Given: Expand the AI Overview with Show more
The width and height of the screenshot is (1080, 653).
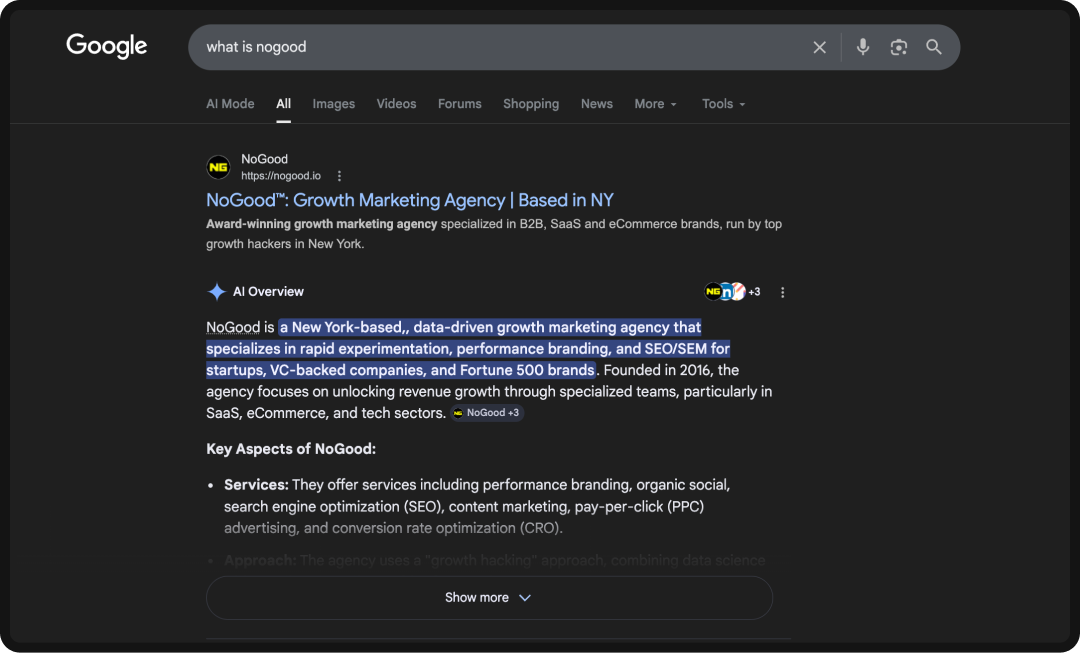Looking at the screenshot, I should [488, 597].
